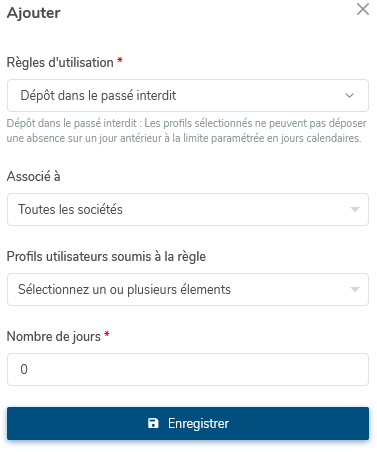Click the 'Sélectionnez un ou plusieurs élements' placeholder
This screenshot has height=452, width=377.
click(124, 289)
